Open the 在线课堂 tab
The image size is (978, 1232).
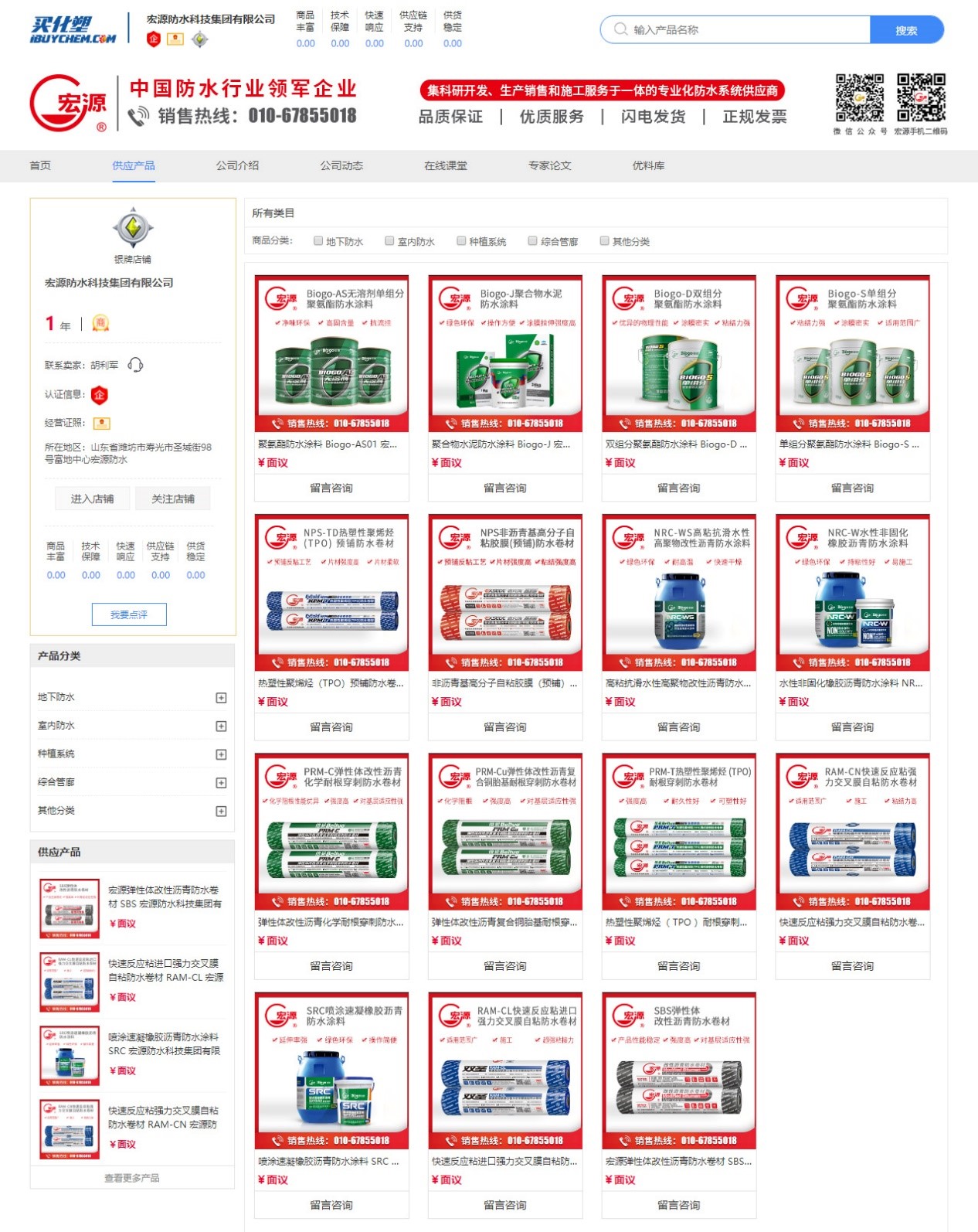tap(446, 165)
